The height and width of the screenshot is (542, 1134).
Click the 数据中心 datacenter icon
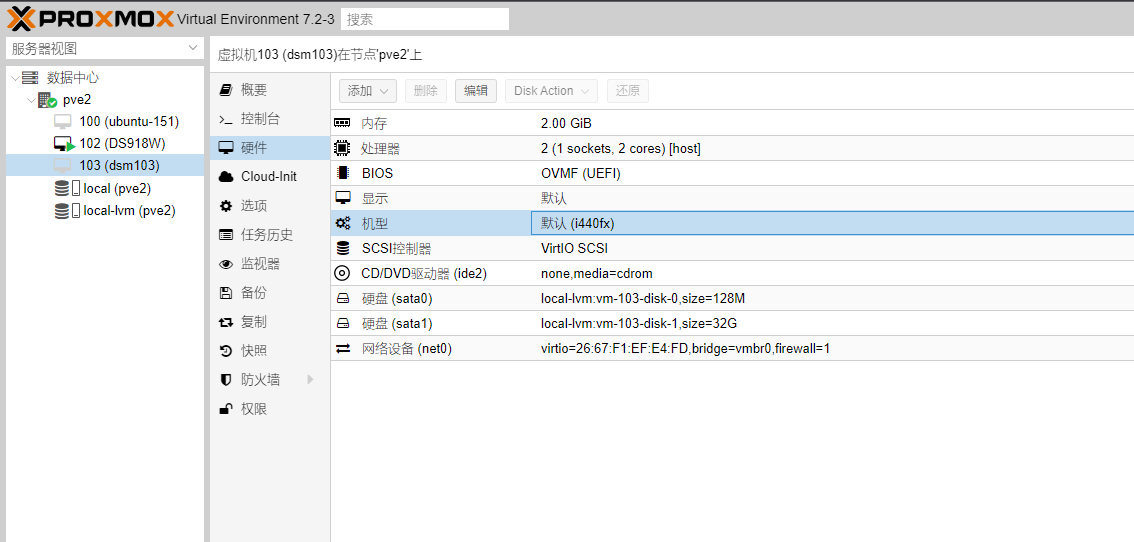pyautogui.click(x=30, y=77)
